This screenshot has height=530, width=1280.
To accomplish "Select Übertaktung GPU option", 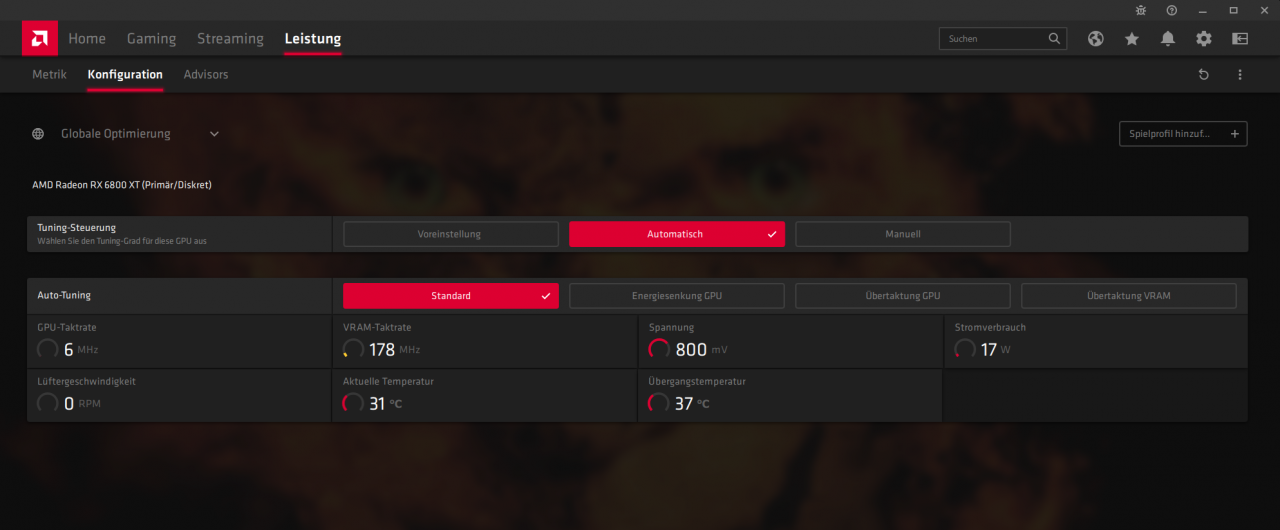I will pyautogui.click(x=903, y=296).
